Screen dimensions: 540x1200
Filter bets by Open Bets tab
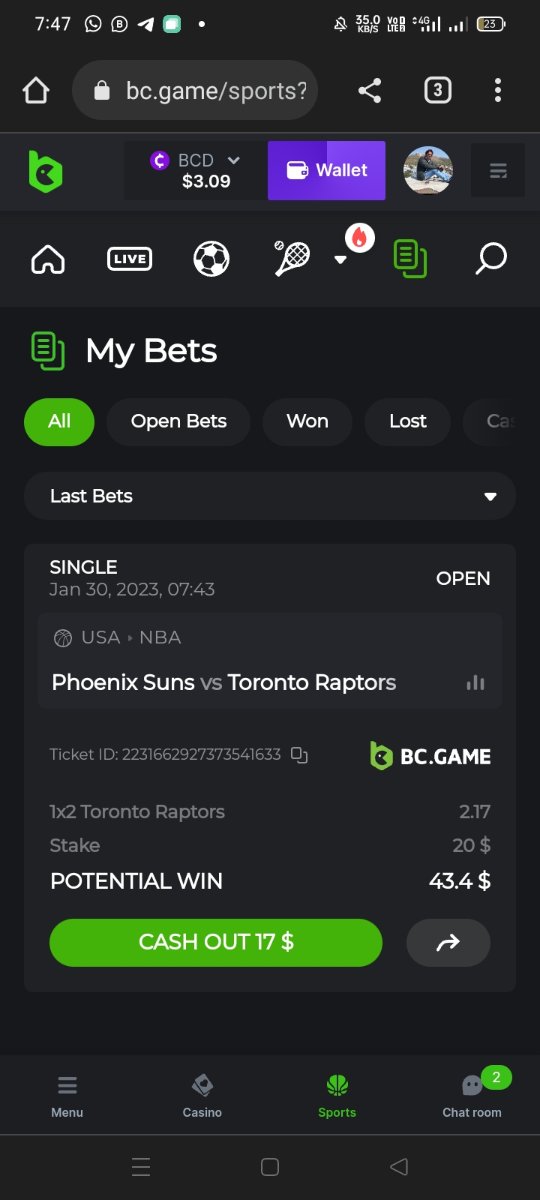coord(178,421)
